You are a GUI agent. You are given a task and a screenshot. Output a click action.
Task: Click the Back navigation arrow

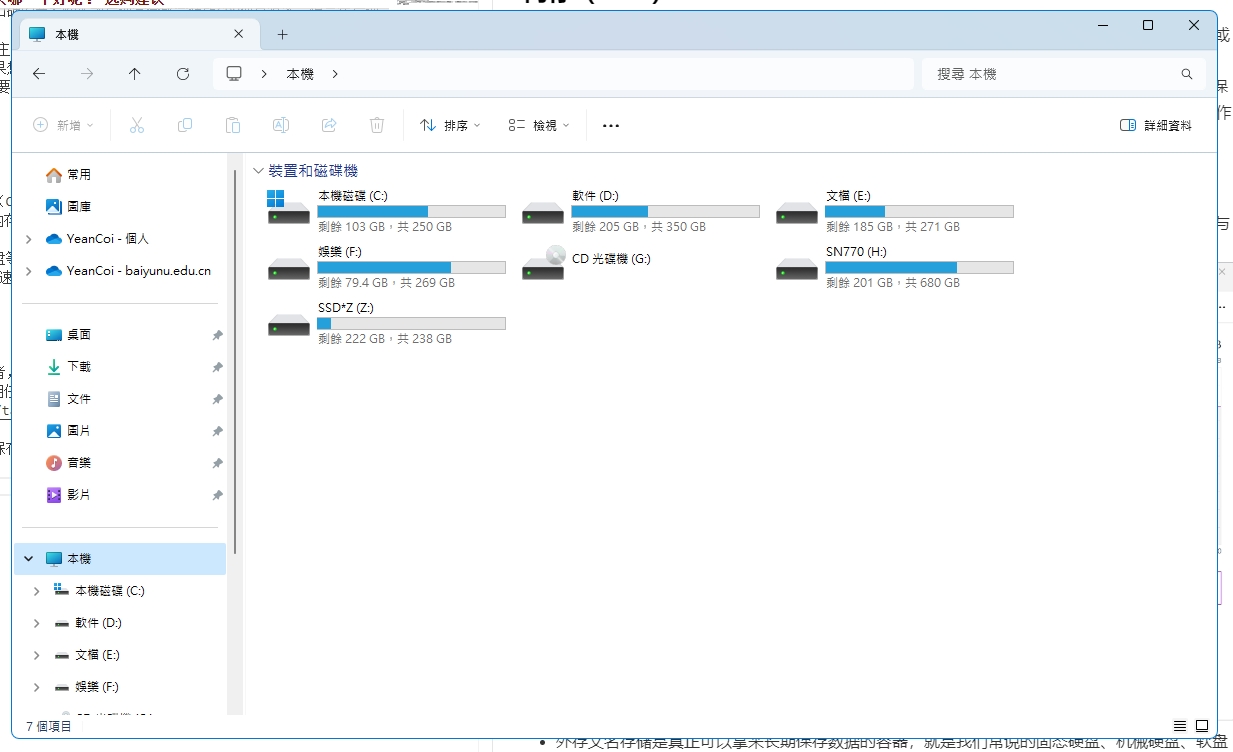39,74
